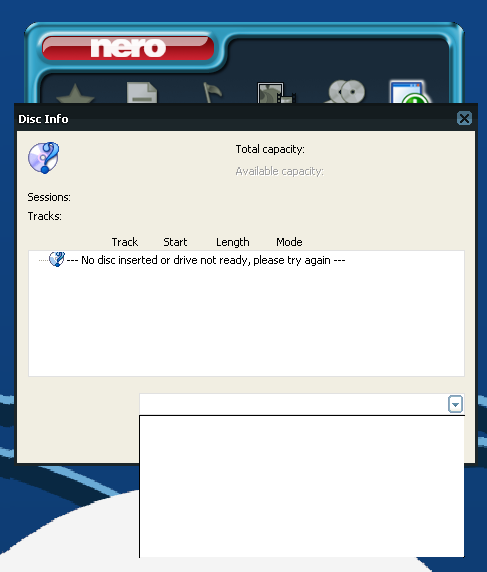Select the Data document category icon

tap(142, 93)
